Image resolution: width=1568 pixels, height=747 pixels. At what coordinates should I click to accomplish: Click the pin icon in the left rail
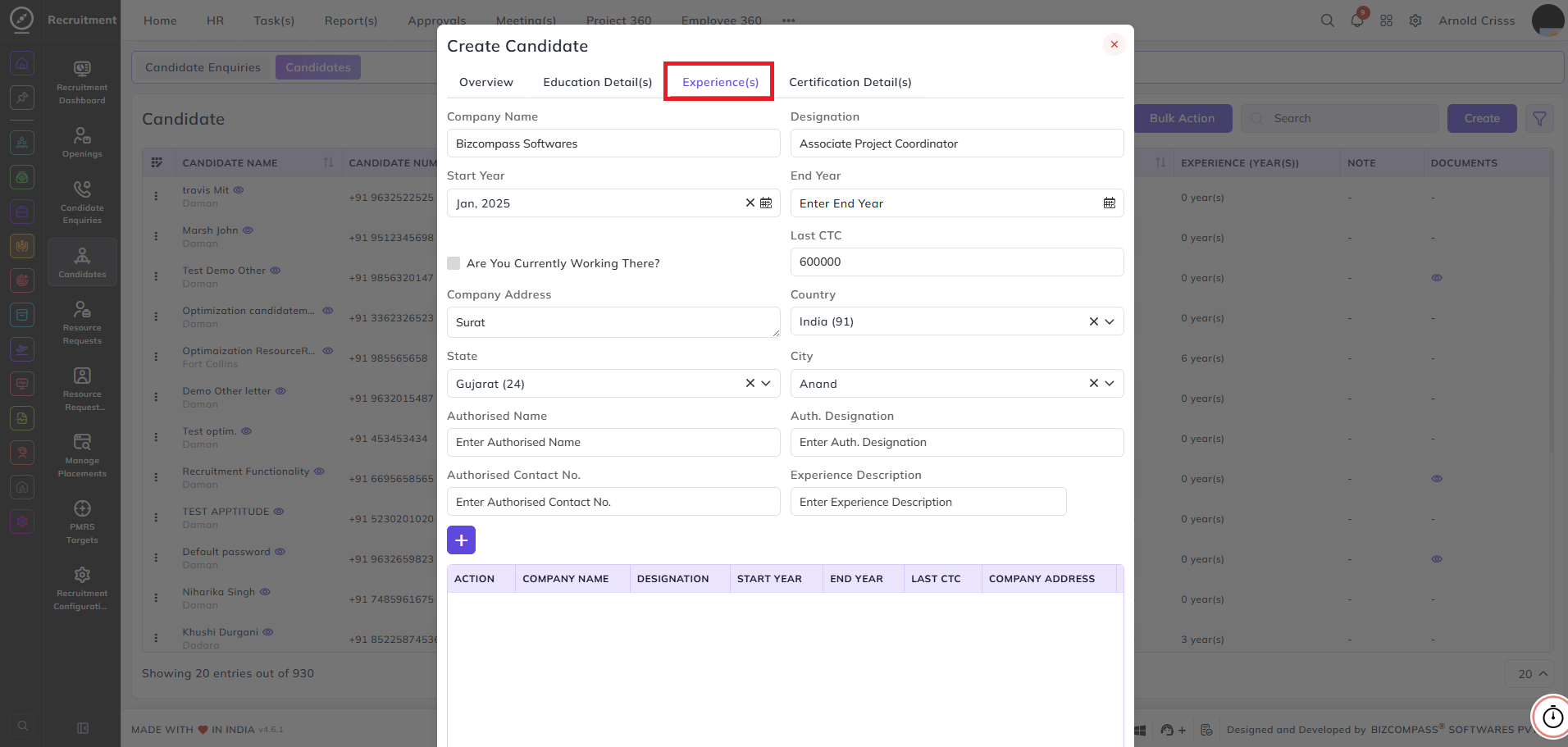22,98
